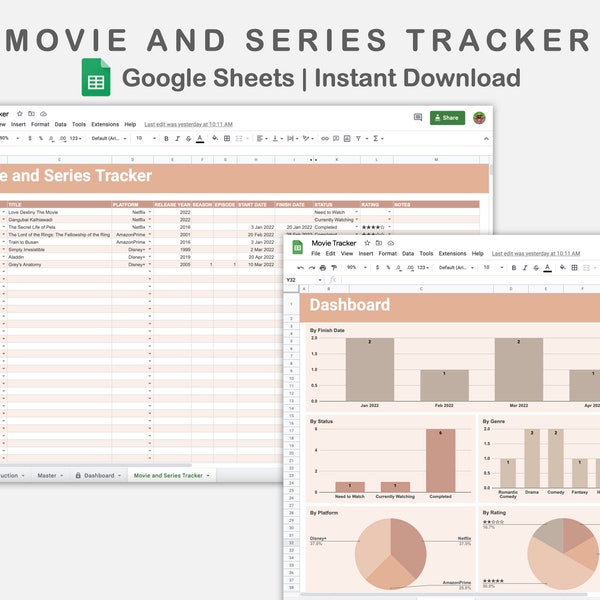Collapse the back window toolbar with chevron
Viewport: 600px width, 600px height.
pos(486,139)
